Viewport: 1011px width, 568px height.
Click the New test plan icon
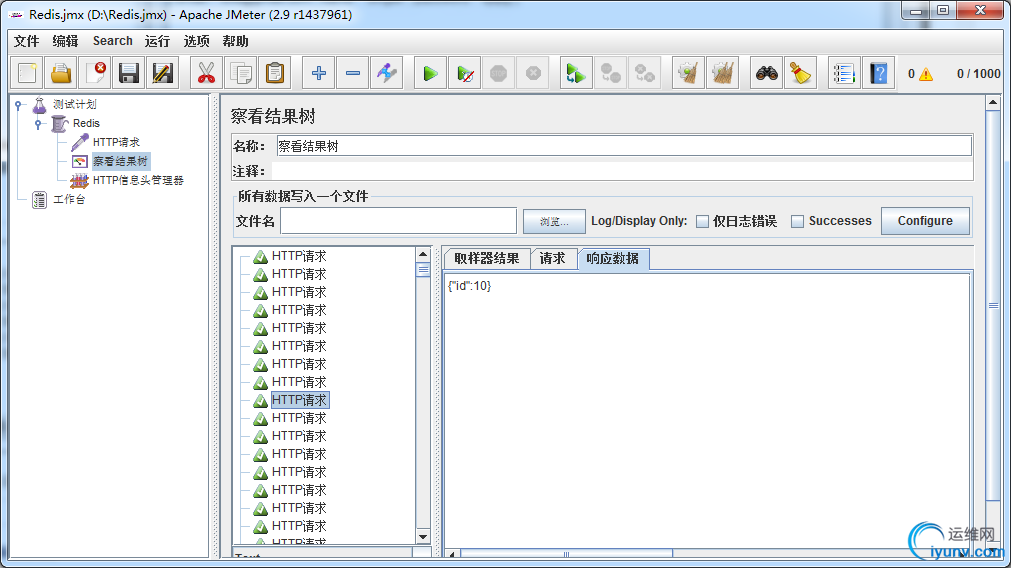click(x=27, y=73)
